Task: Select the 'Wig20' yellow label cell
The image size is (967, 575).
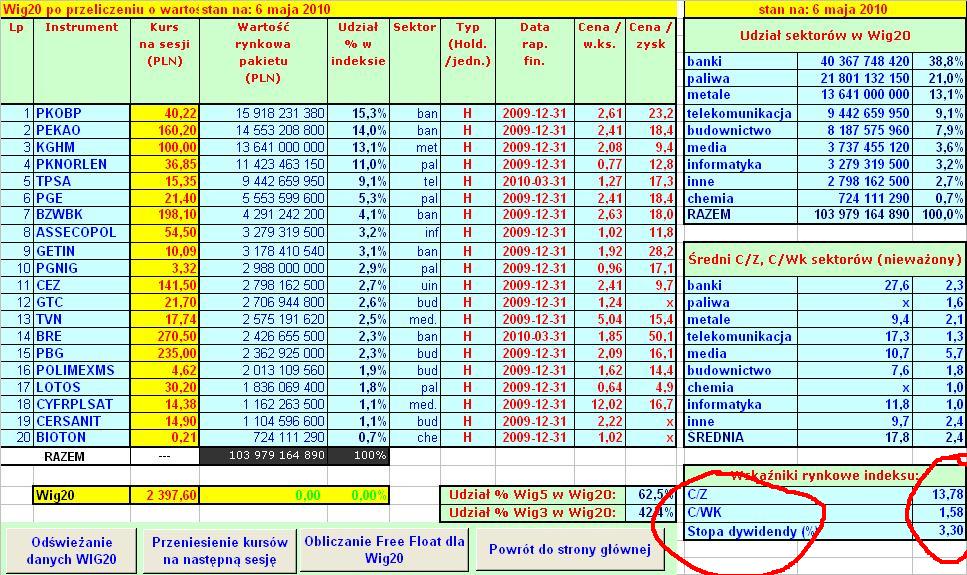Action: click(81, 495)
